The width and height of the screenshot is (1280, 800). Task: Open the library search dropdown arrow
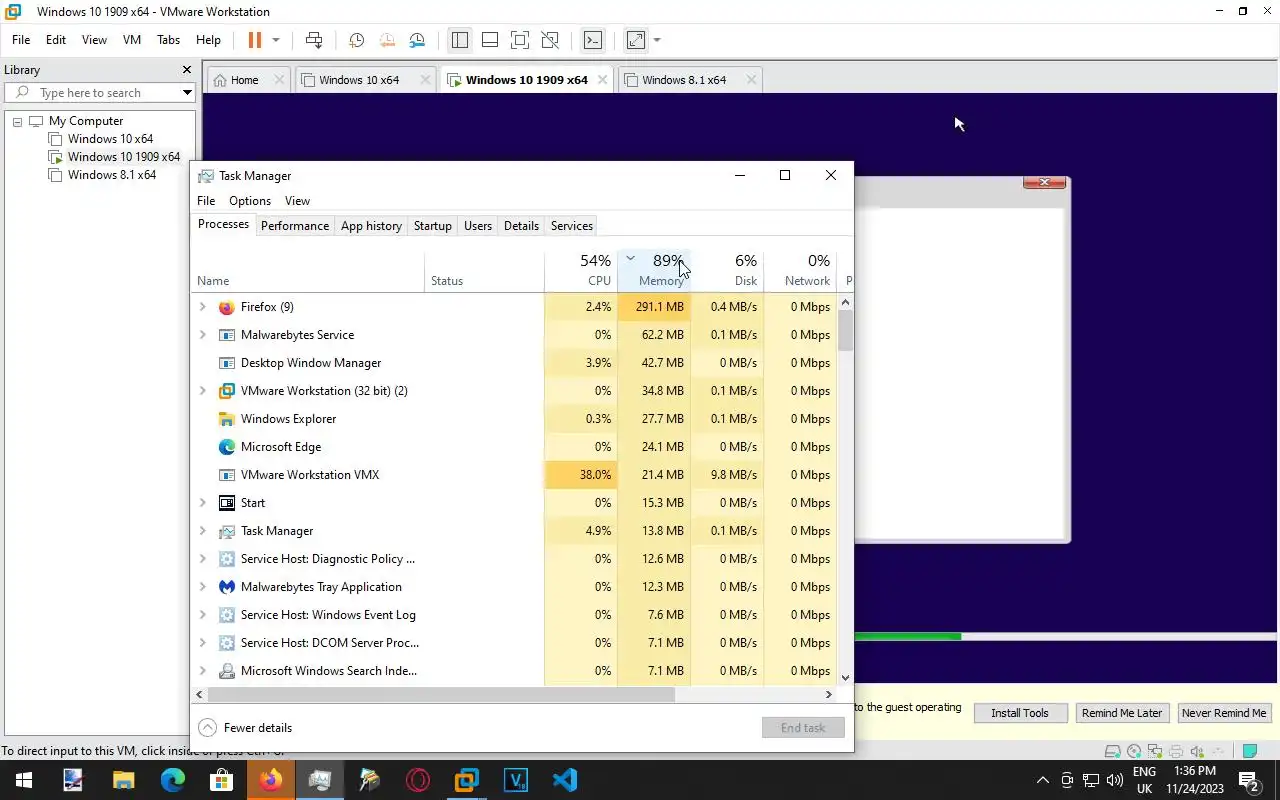coord(187,93)
